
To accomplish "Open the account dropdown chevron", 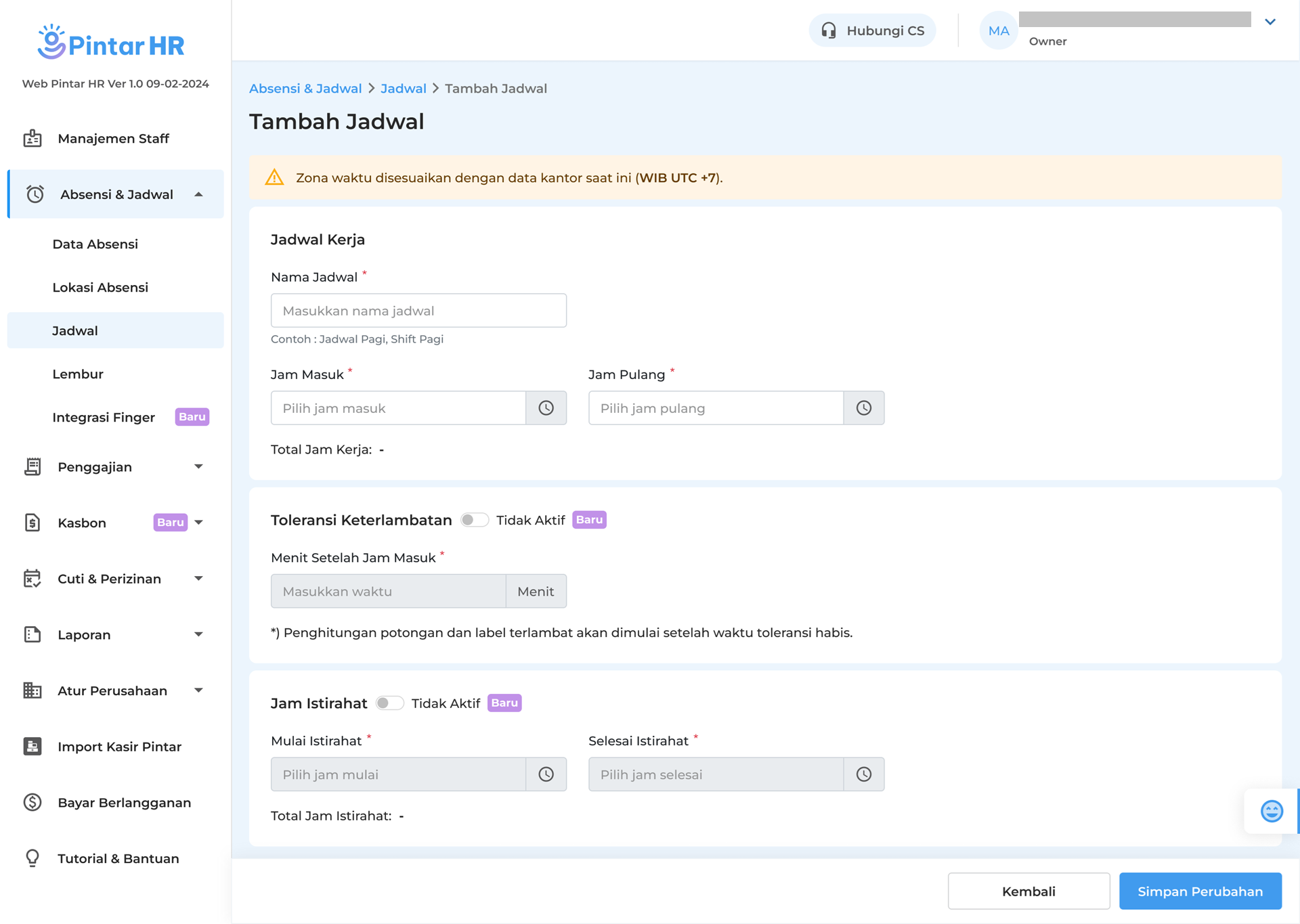I will pos(1270,22).
